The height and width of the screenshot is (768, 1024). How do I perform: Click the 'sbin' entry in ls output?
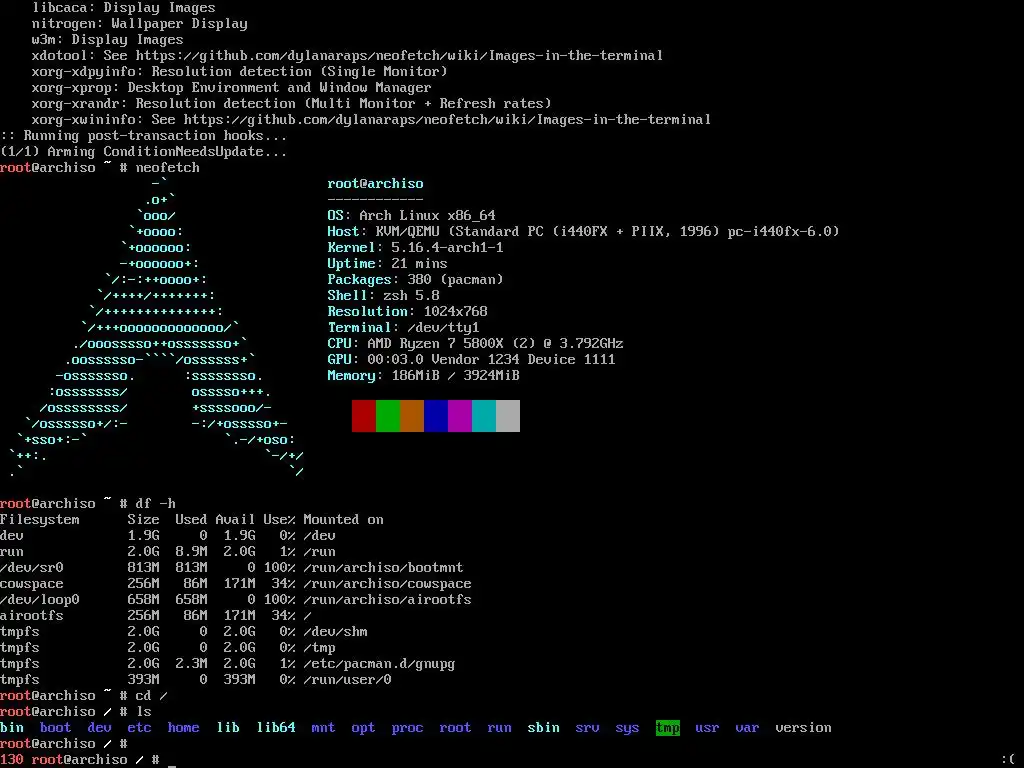pos(543,728)
